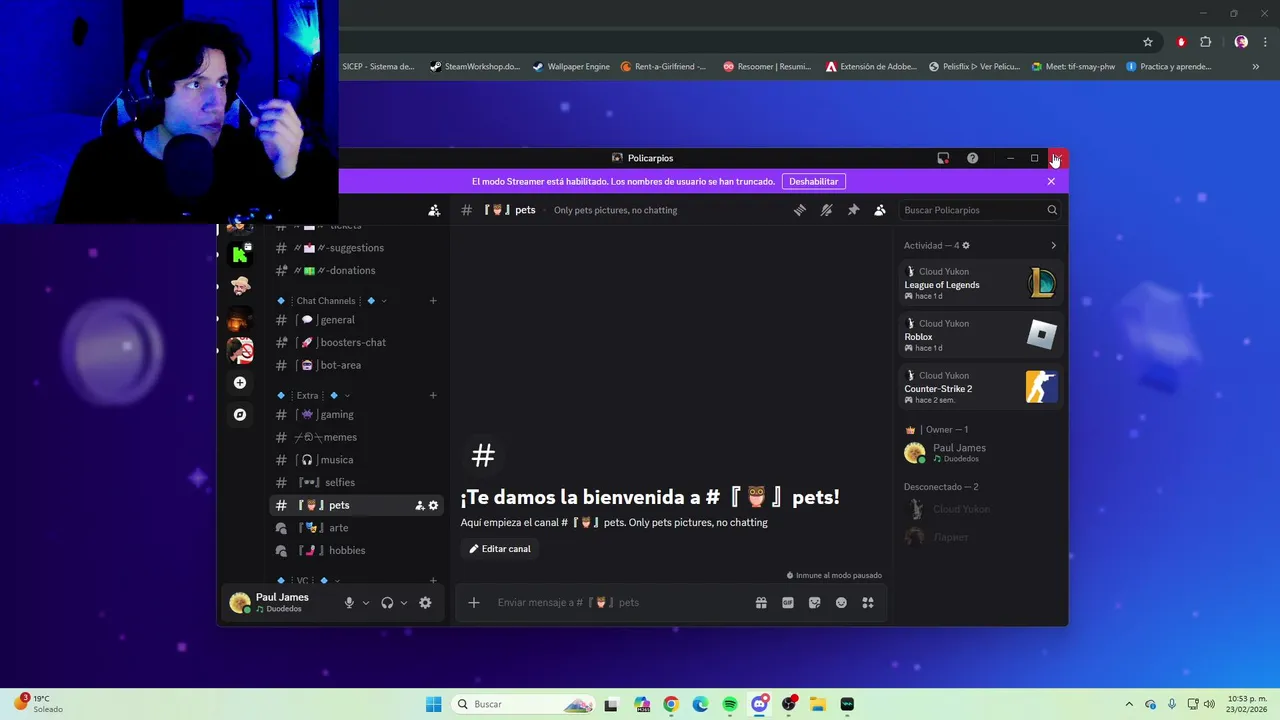Open the GIF picker icon
Image resolution: width=1280 pixels, height=720 pixels.
(x=788, y=603)
